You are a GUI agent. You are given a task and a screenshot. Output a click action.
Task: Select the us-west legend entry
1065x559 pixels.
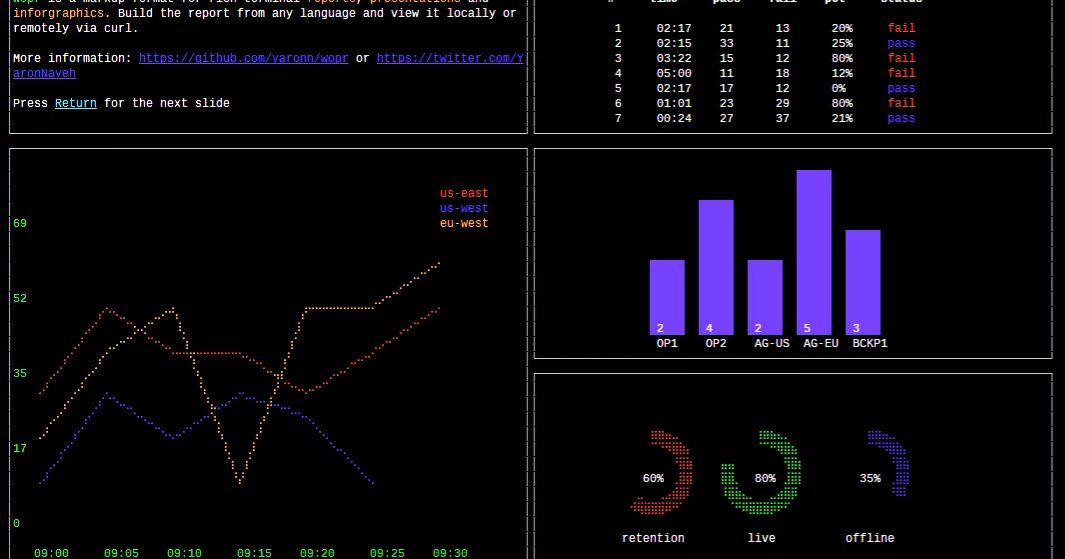[464, 209]
